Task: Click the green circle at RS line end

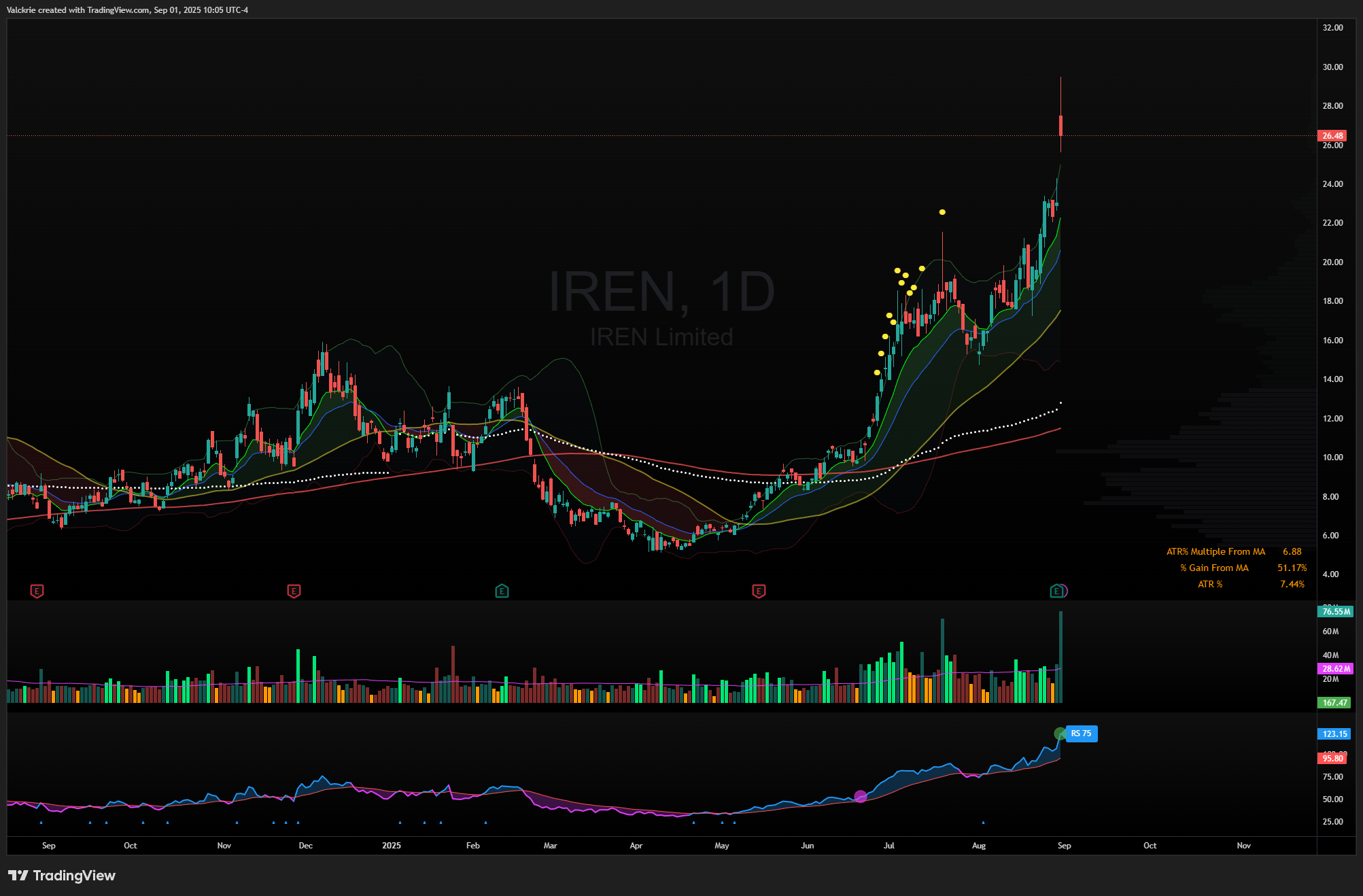Action: coord(1060,734)
